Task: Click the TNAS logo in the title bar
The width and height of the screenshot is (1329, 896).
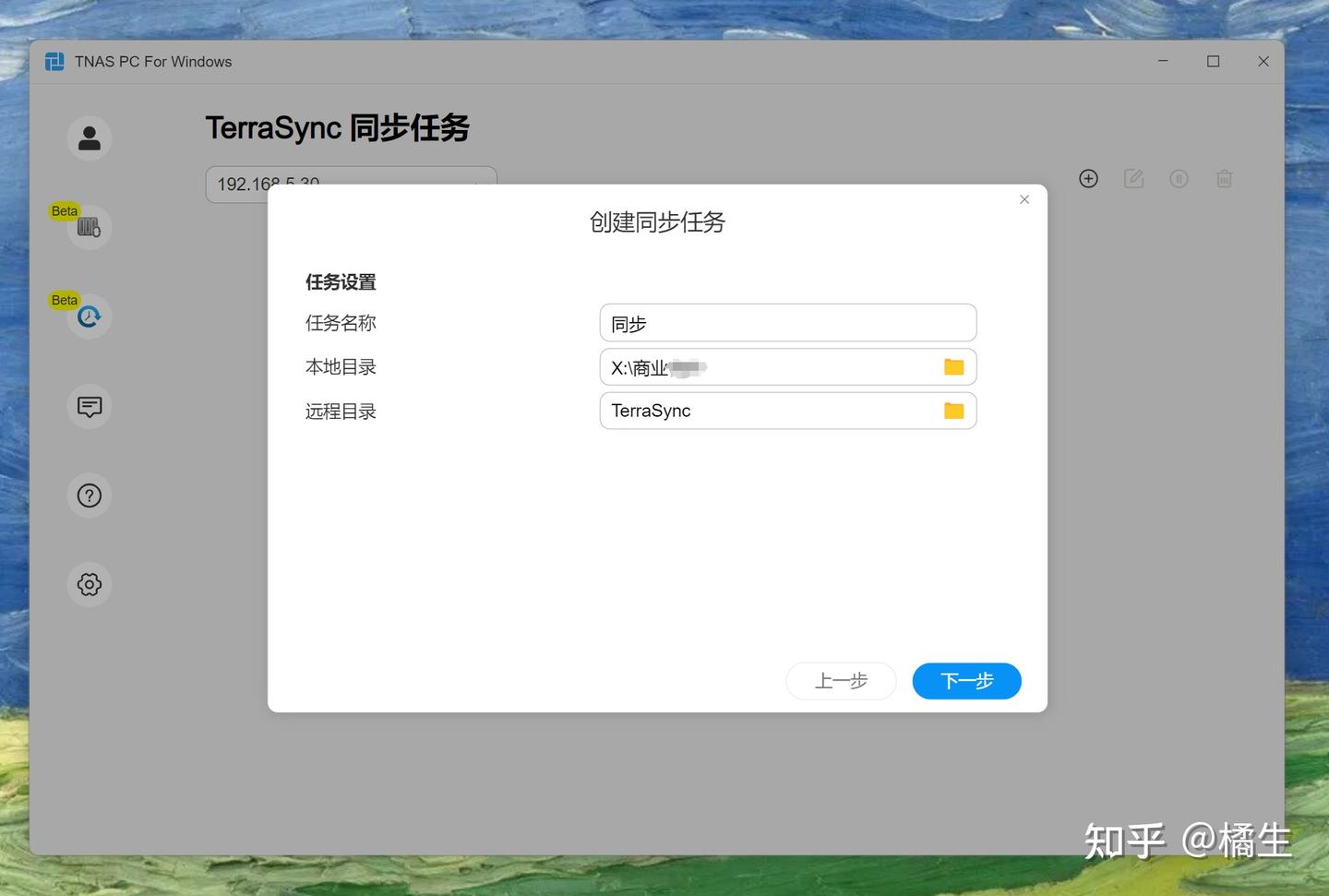Action: click(54, 61)
